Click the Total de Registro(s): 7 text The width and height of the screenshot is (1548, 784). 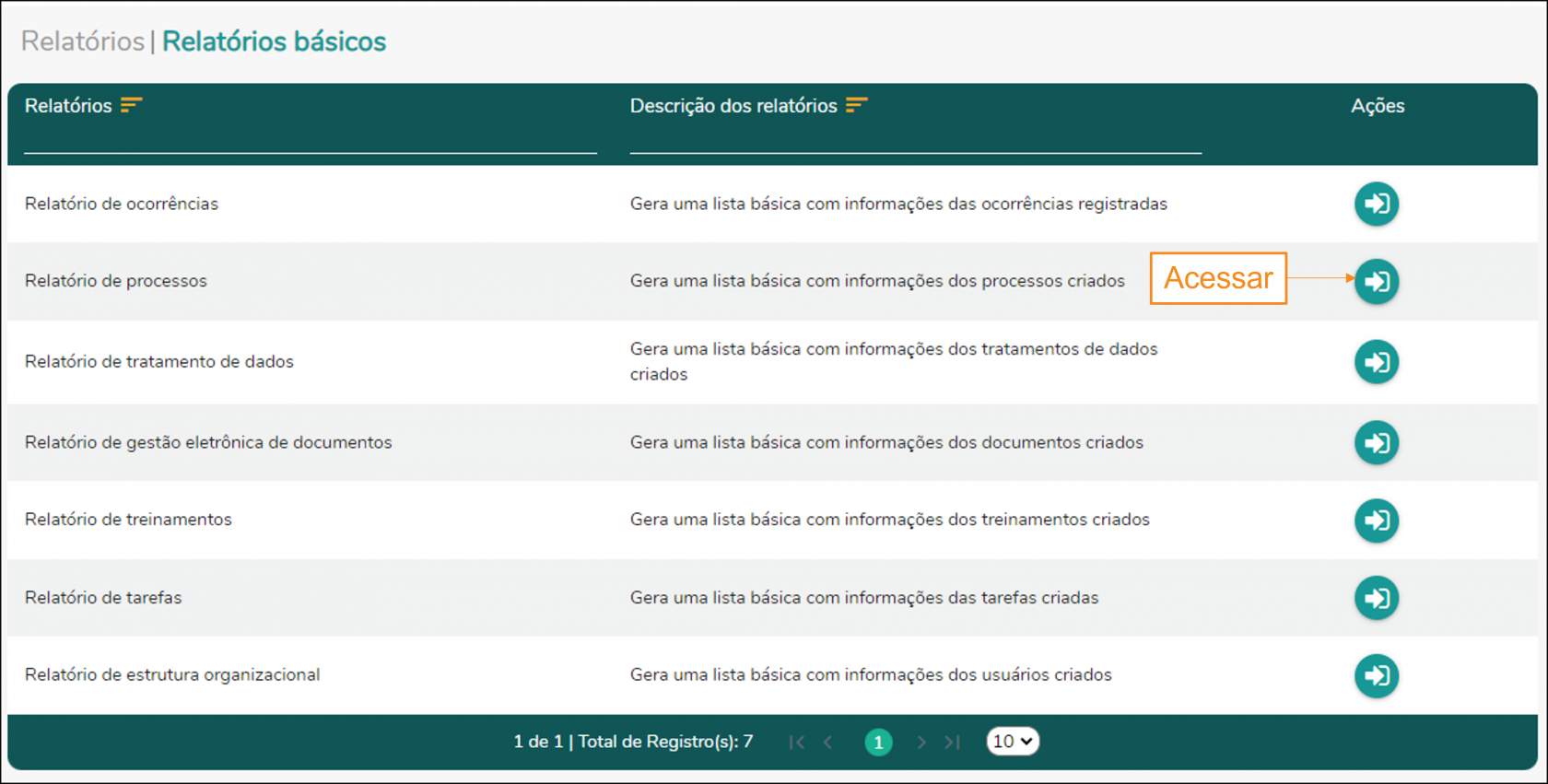click(665, 742)
